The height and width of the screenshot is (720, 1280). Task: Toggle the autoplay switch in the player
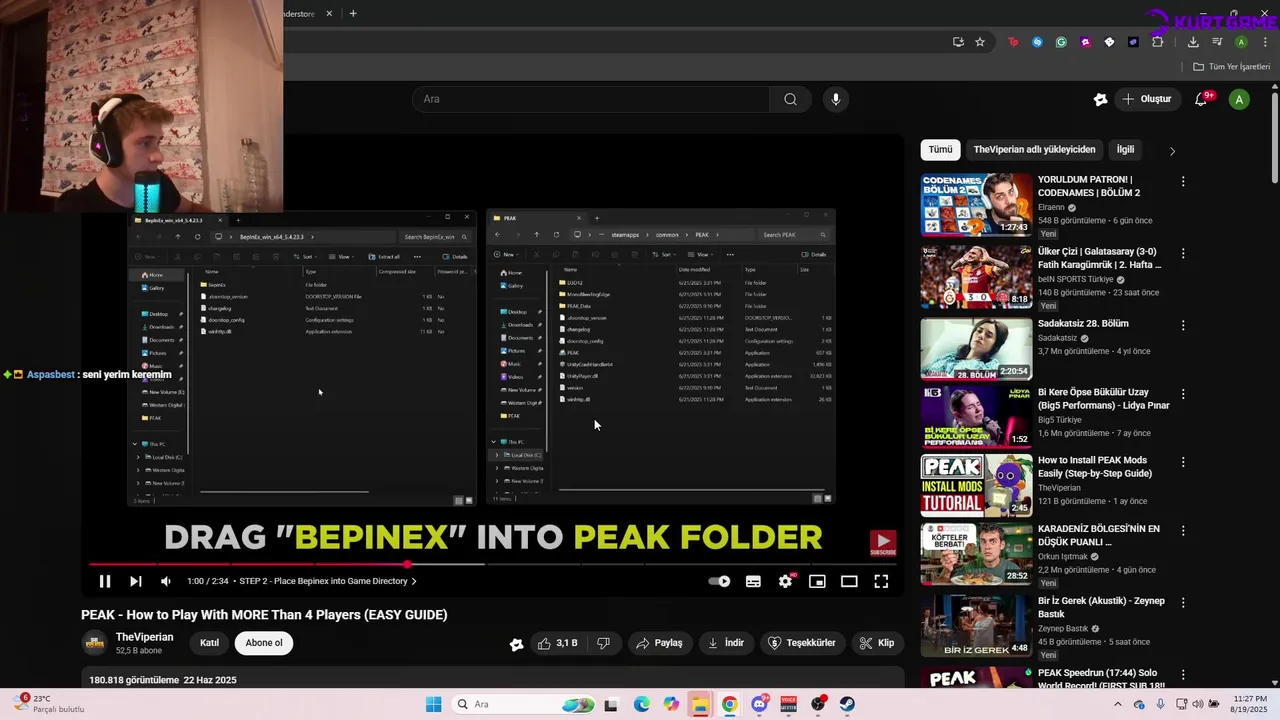click(719, 581)
